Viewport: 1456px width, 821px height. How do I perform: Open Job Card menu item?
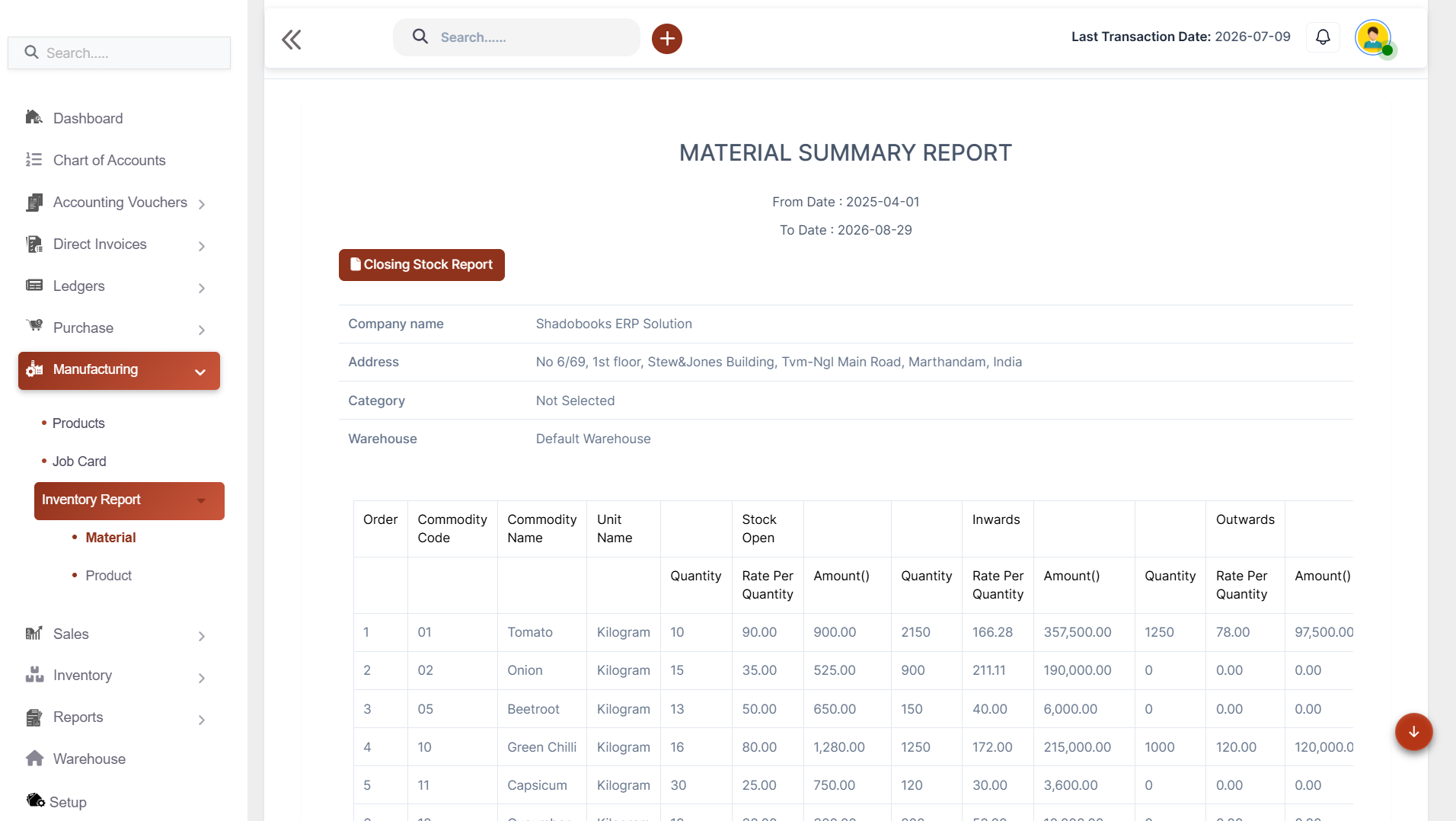tap(79, 461)
